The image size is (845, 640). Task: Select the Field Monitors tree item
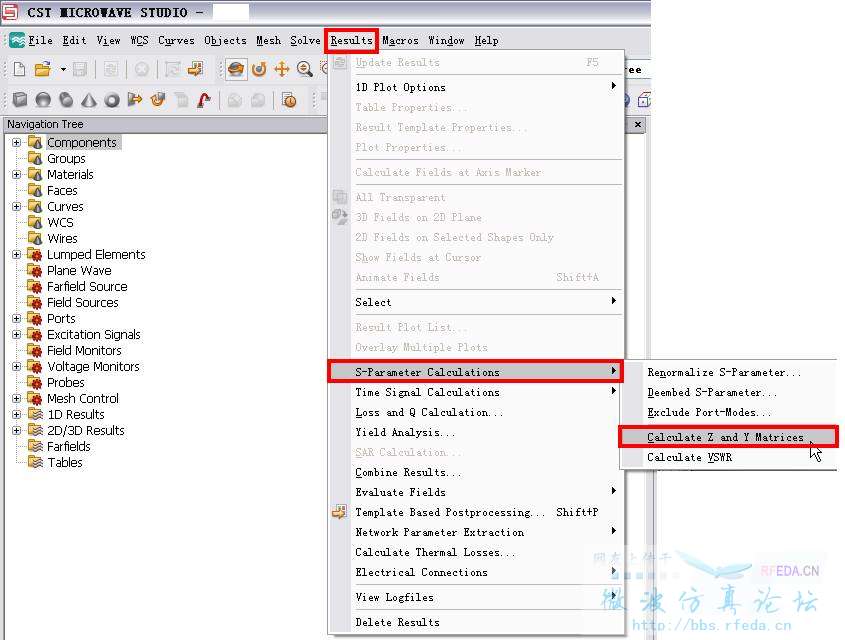point(84,351)
